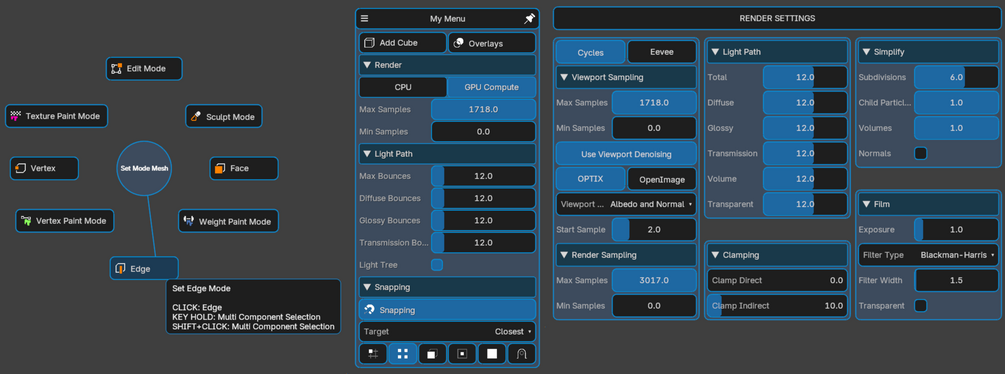Click the arch-shaped snap icon

(521, 354)
